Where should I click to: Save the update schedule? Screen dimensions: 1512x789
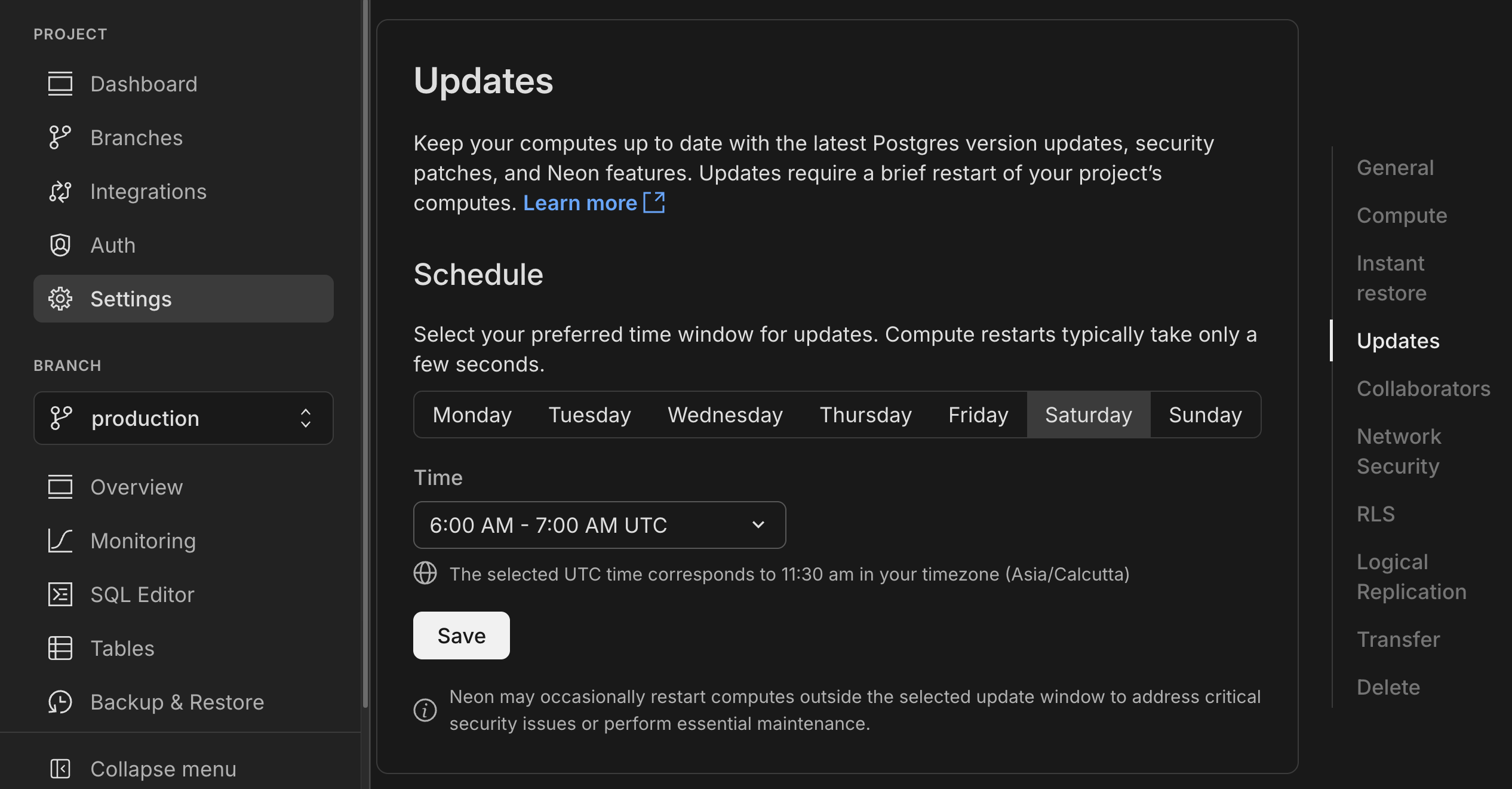461,635
